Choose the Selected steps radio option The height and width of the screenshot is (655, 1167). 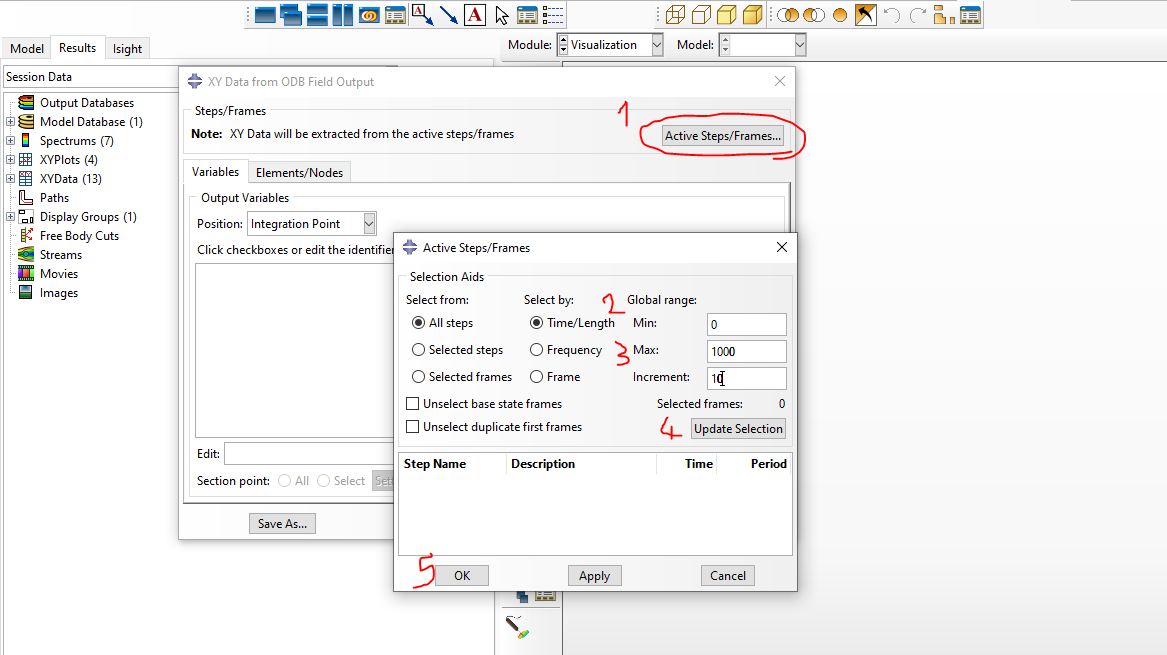point(419,350)
